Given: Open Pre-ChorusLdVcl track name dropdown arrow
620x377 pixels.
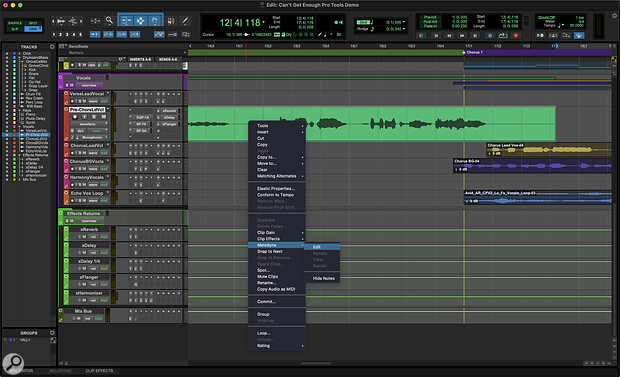Looking at the screenshot, I should pos(108,109).
